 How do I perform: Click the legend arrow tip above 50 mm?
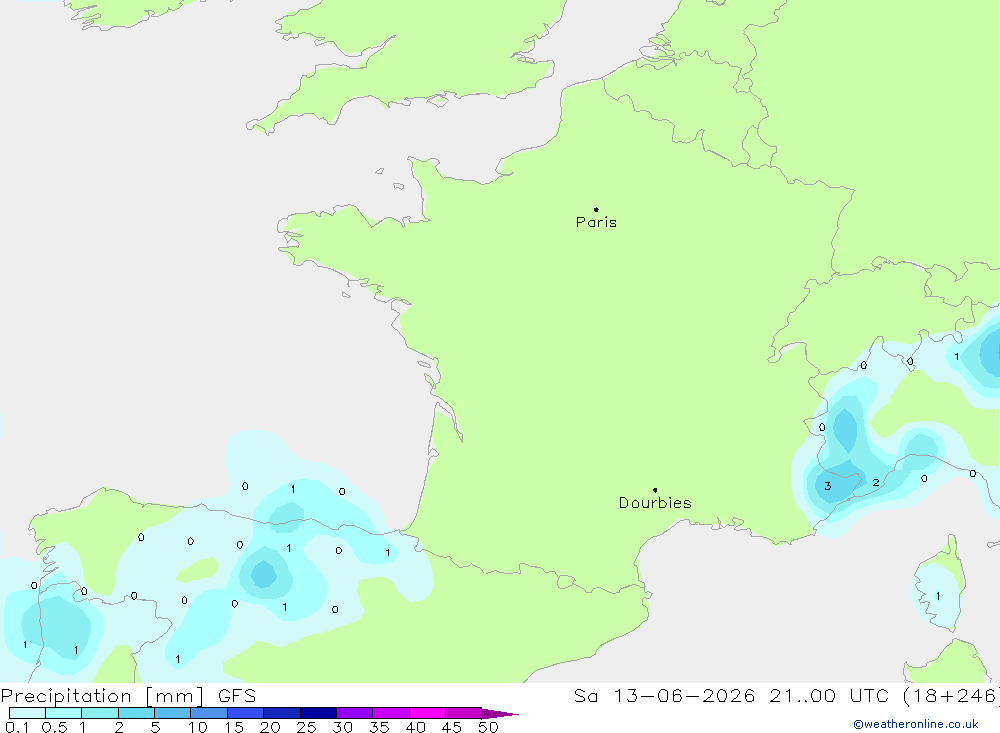coord(501,714)
